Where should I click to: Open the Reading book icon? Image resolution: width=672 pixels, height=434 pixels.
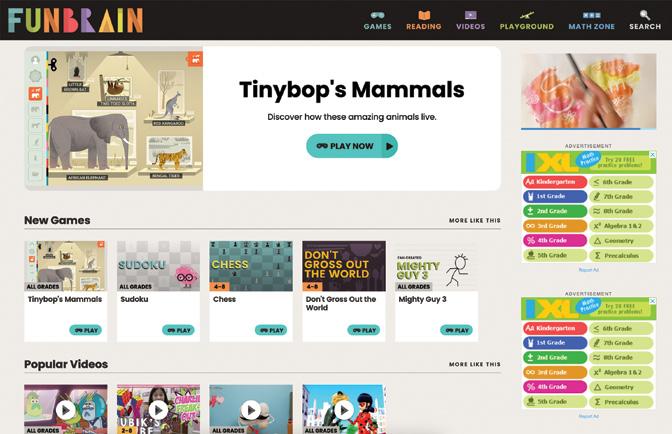click(424, 15)
